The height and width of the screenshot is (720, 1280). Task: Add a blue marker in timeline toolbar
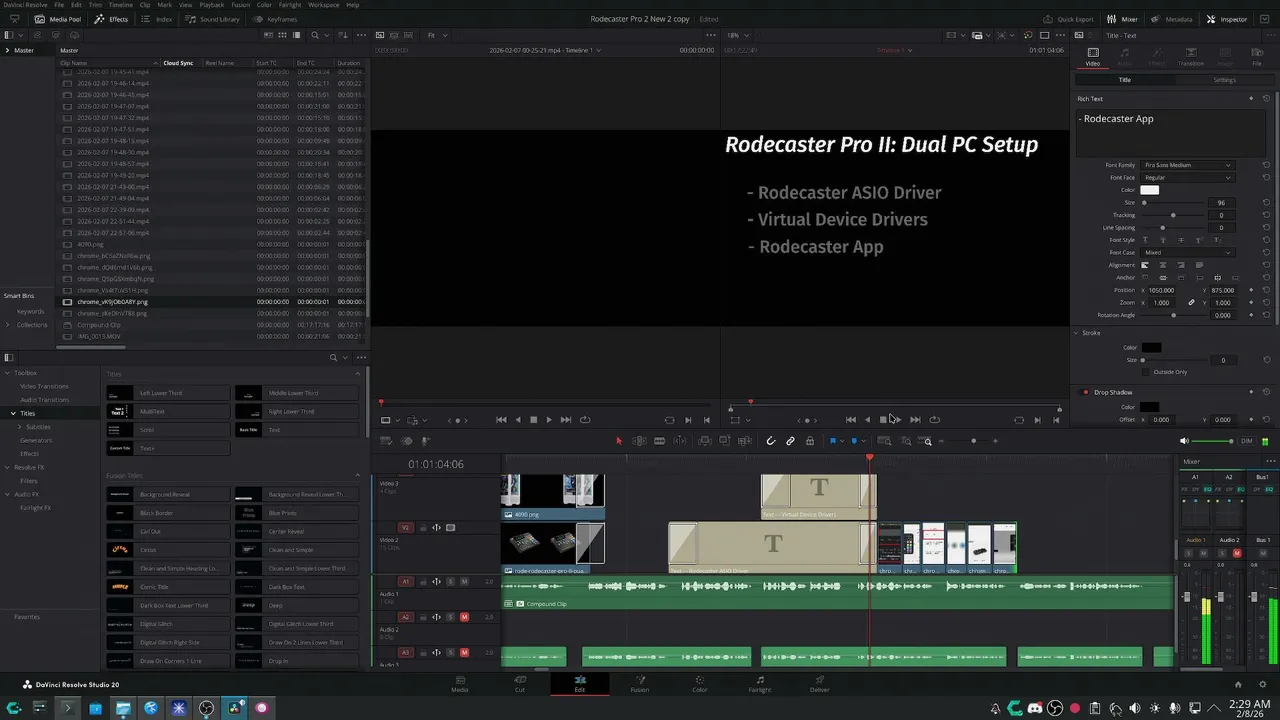(x=853, y=441)
